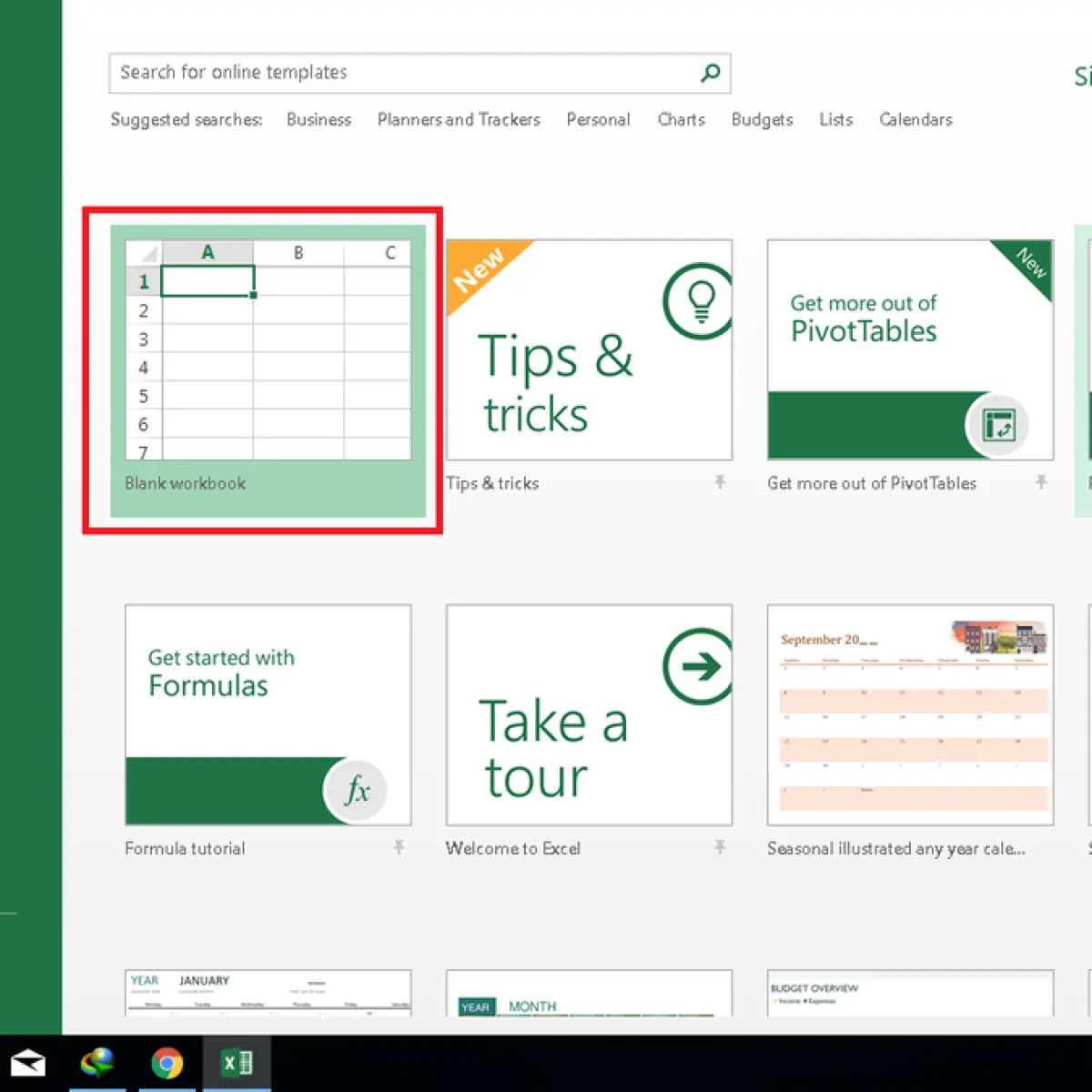
Task: Select the Personal suggested search
Action: (x=598, y=119)
